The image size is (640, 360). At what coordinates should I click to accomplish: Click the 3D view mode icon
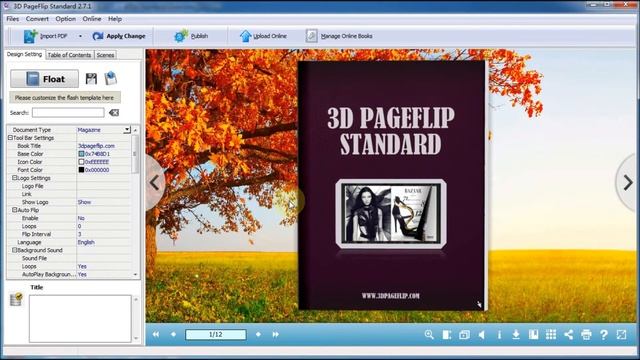tap(464, 335)
